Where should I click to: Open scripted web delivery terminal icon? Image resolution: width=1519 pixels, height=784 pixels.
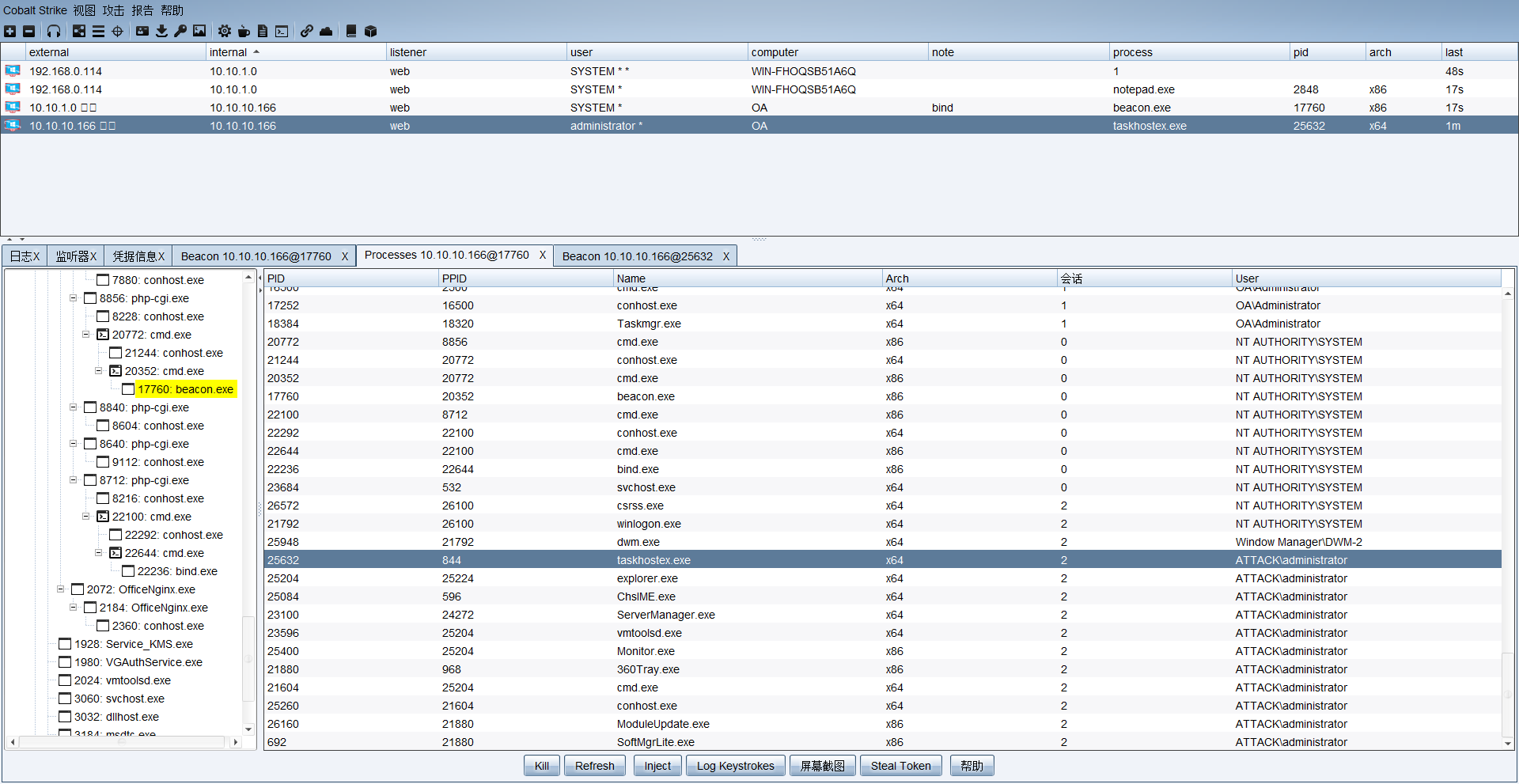282,31
